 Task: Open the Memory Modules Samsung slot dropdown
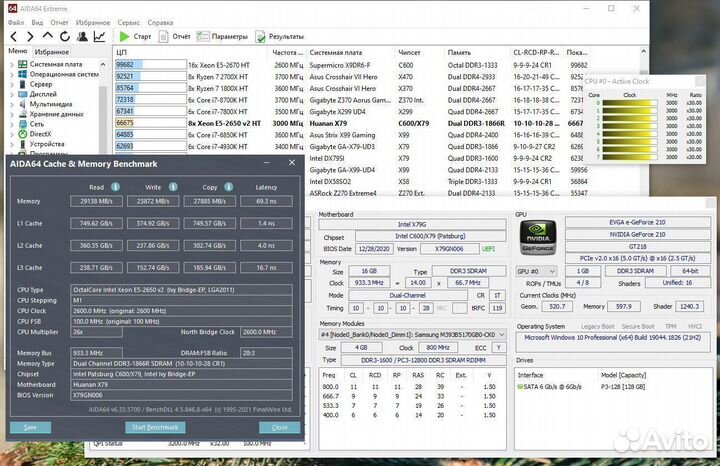coord(412,334)
